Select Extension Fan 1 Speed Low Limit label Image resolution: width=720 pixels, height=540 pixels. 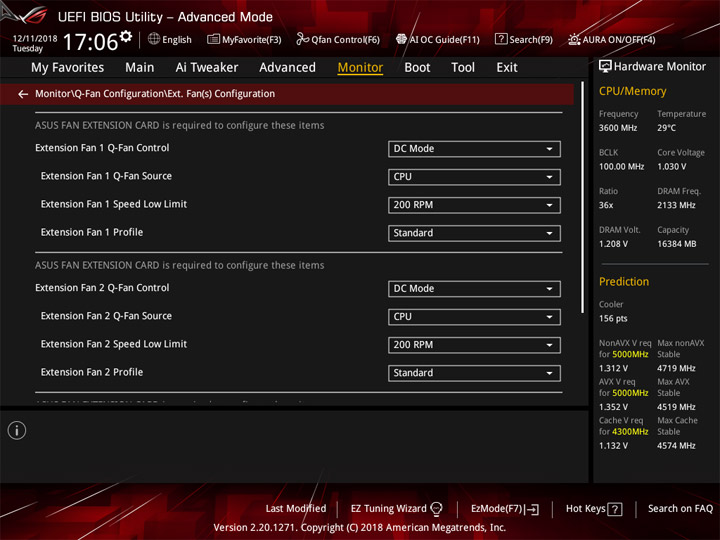[114, 204]
